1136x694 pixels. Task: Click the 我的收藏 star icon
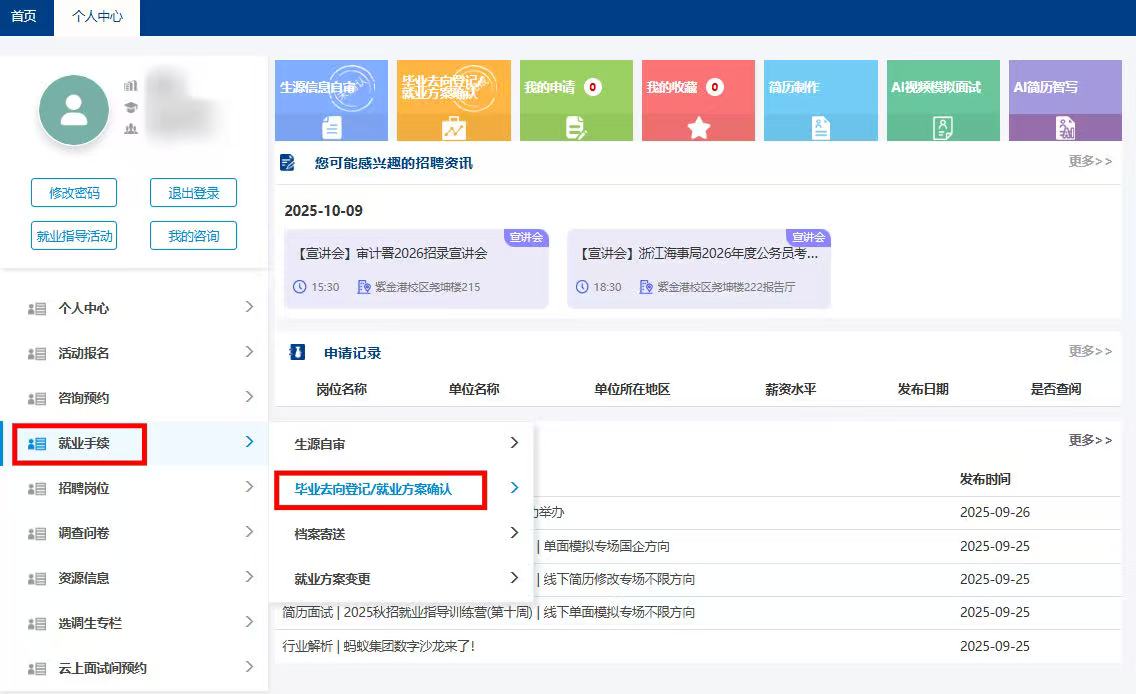tap(698, 127)
